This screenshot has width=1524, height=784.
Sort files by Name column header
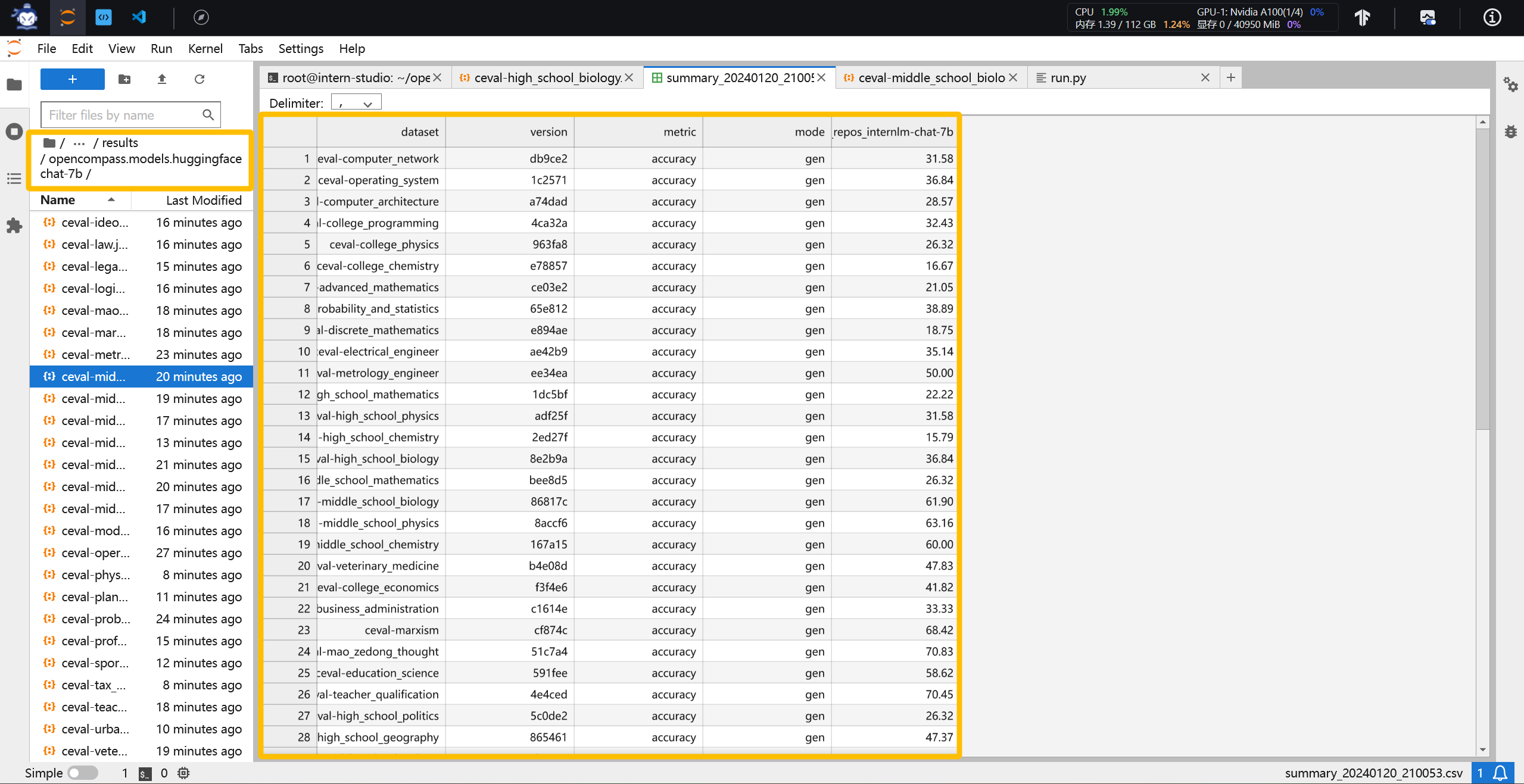[79, 200]
